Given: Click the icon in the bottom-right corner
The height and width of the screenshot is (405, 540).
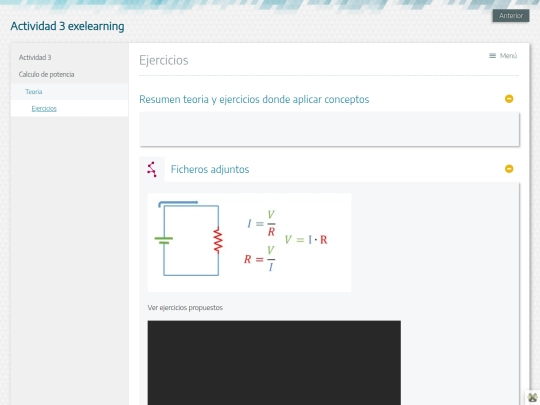Looking at the screenshot, I should [532, 398].
